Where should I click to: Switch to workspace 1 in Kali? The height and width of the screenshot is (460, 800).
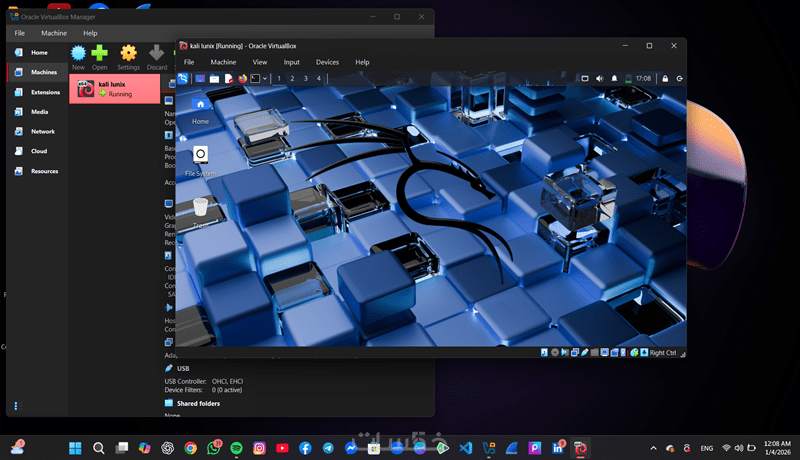click(x=279, y=79)
